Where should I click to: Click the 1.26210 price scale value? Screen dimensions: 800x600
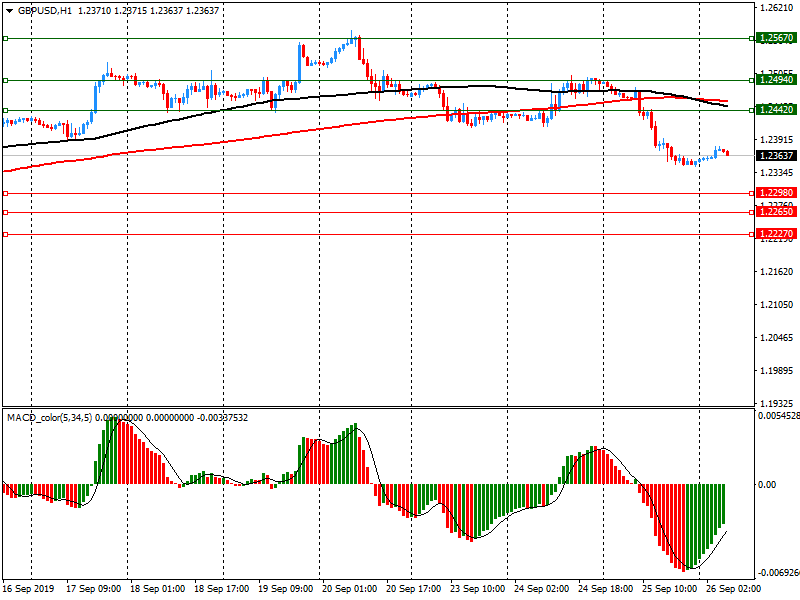tap(777, 8)
